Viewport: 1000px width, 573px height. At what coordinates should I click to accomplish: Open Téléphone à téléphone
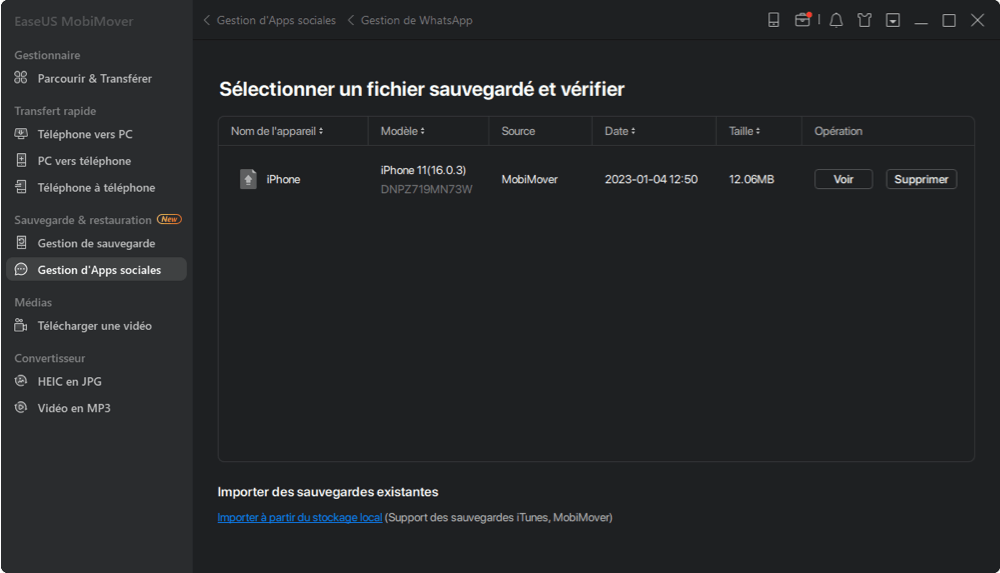point(96,188)
